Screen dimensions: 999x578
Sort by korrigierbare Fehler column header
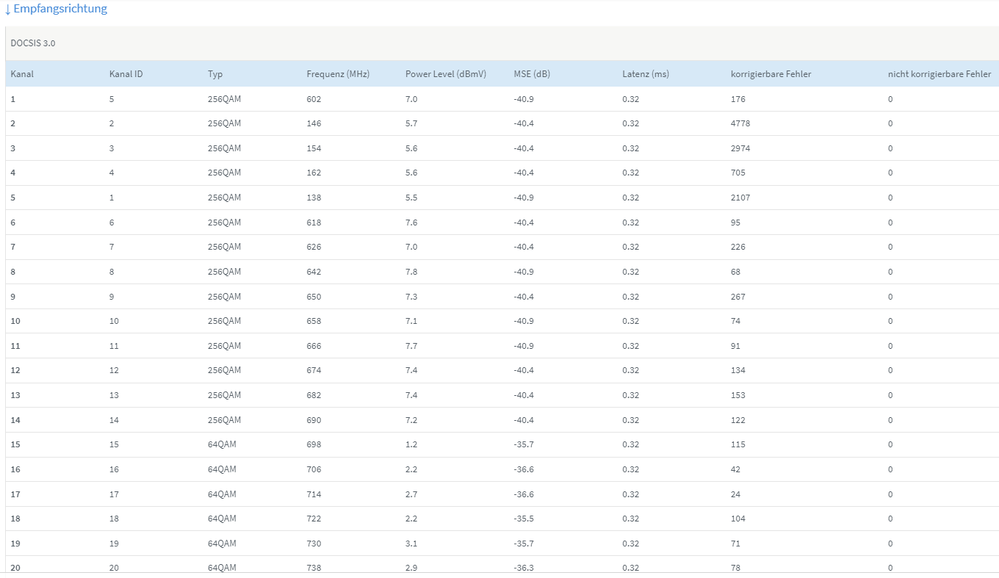pos(771,74)
